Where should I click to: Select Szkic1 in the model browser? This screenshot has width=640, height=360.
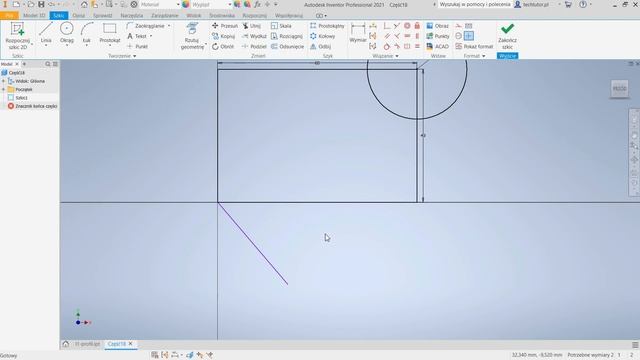point(21,98)
